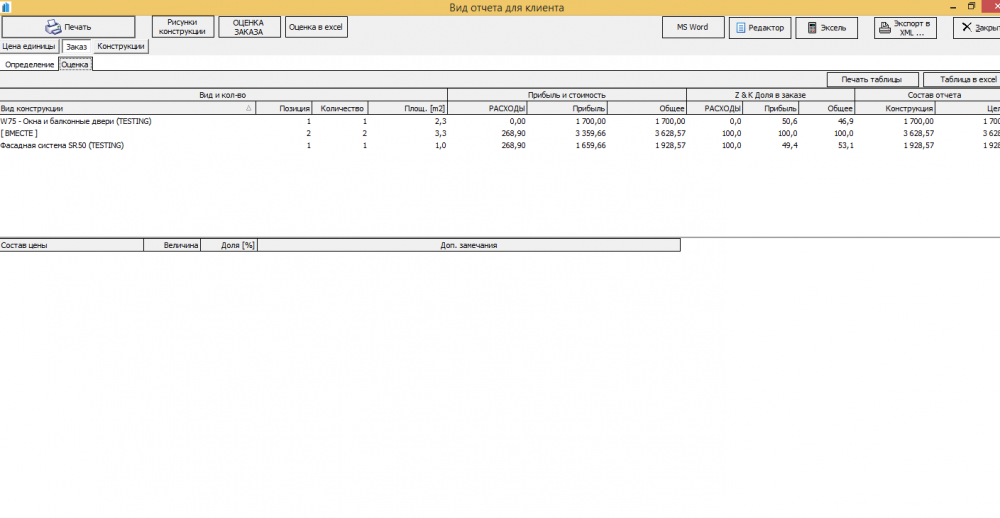Click the Закрыть close button
The height and width of the screenshot is (518, 1000).
tap(976, 28)
